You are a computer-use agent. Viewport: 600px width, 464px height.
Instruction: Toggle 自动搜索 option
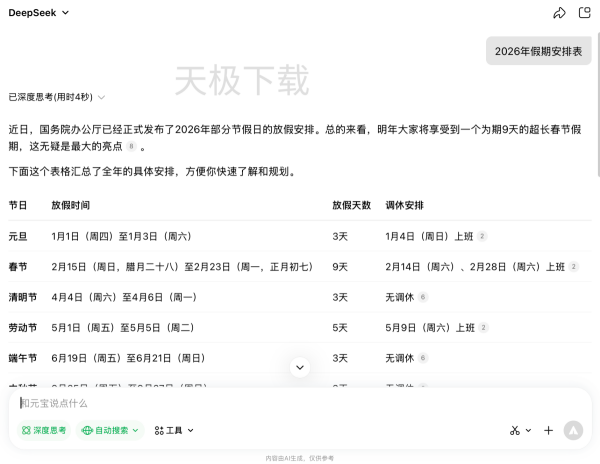pos(110,430)
